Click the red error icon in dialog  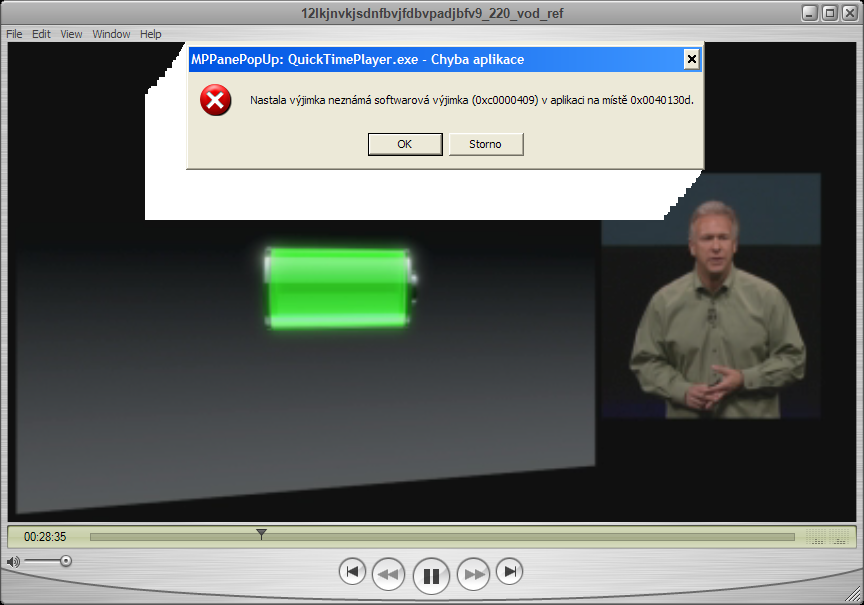tap(215, 100)
